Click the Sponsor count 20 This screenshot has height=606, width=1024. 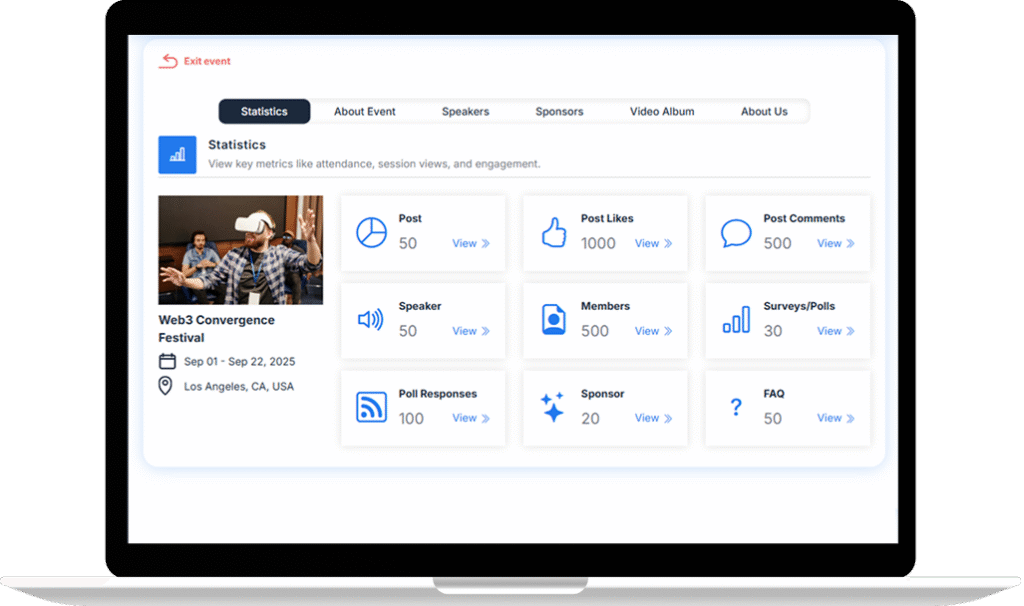[x=590, y=419]
